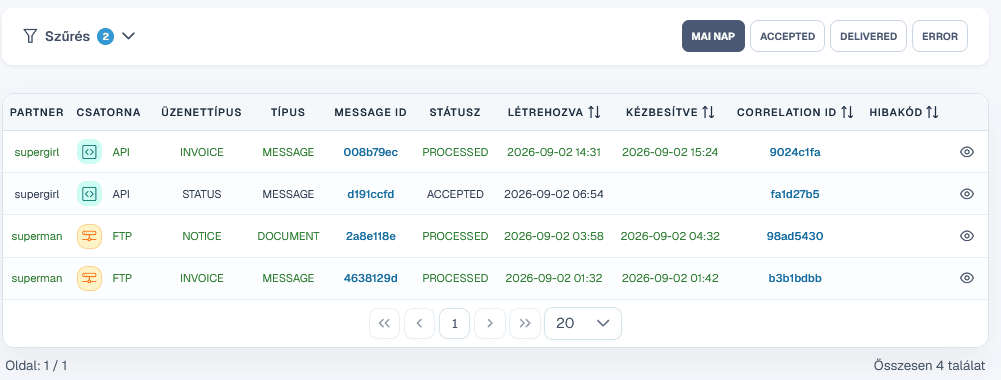Click the created date 2026-09-02 14:31

(554, 152)
